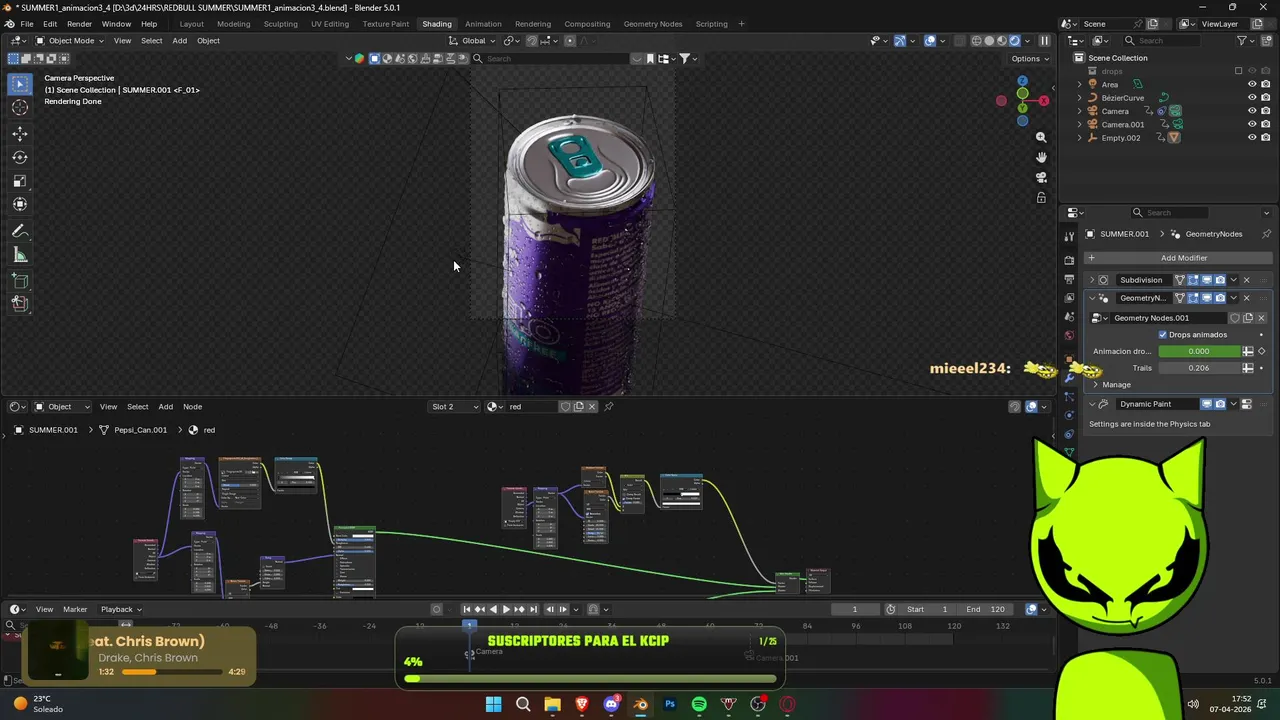Jump to the timeline end frame

(x=533, y=609)
